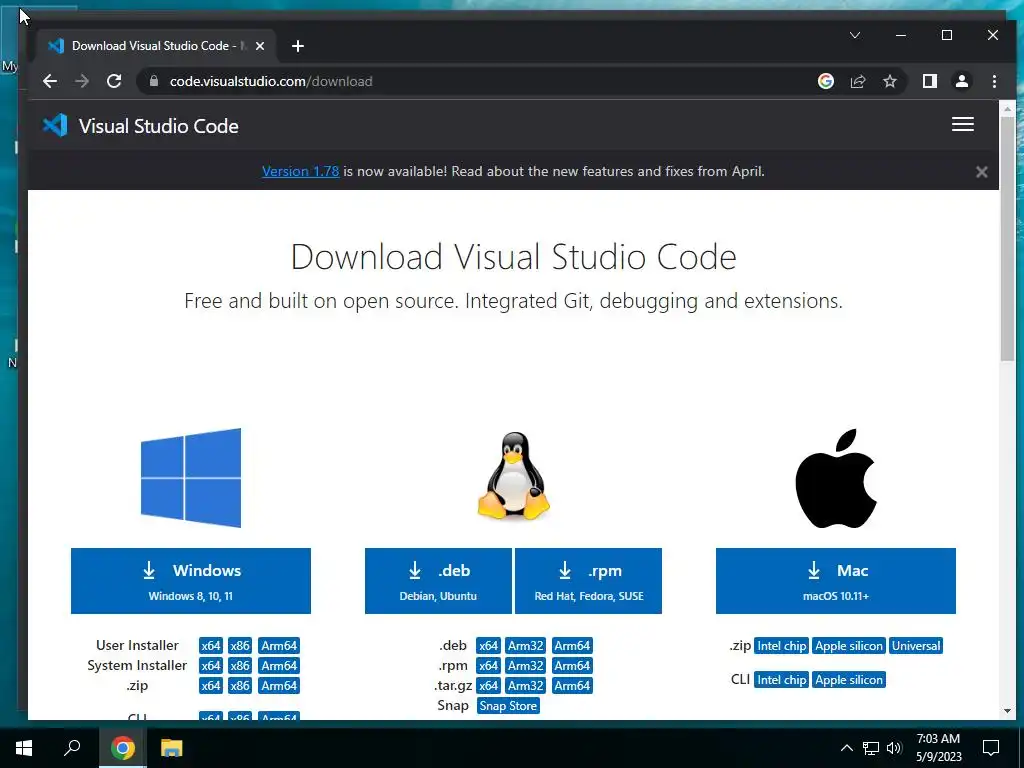
Task: Open the Chrome three-dot menu
Action: point(994,81)
